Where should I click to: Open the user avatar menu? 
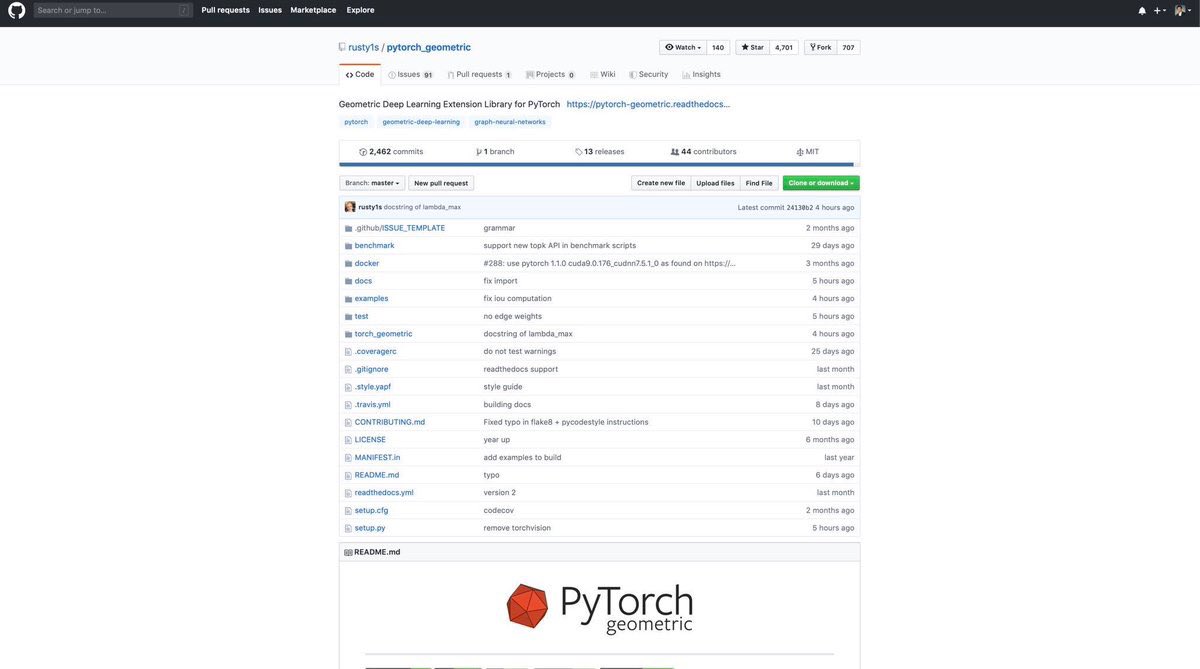[x=1182, y=10]
